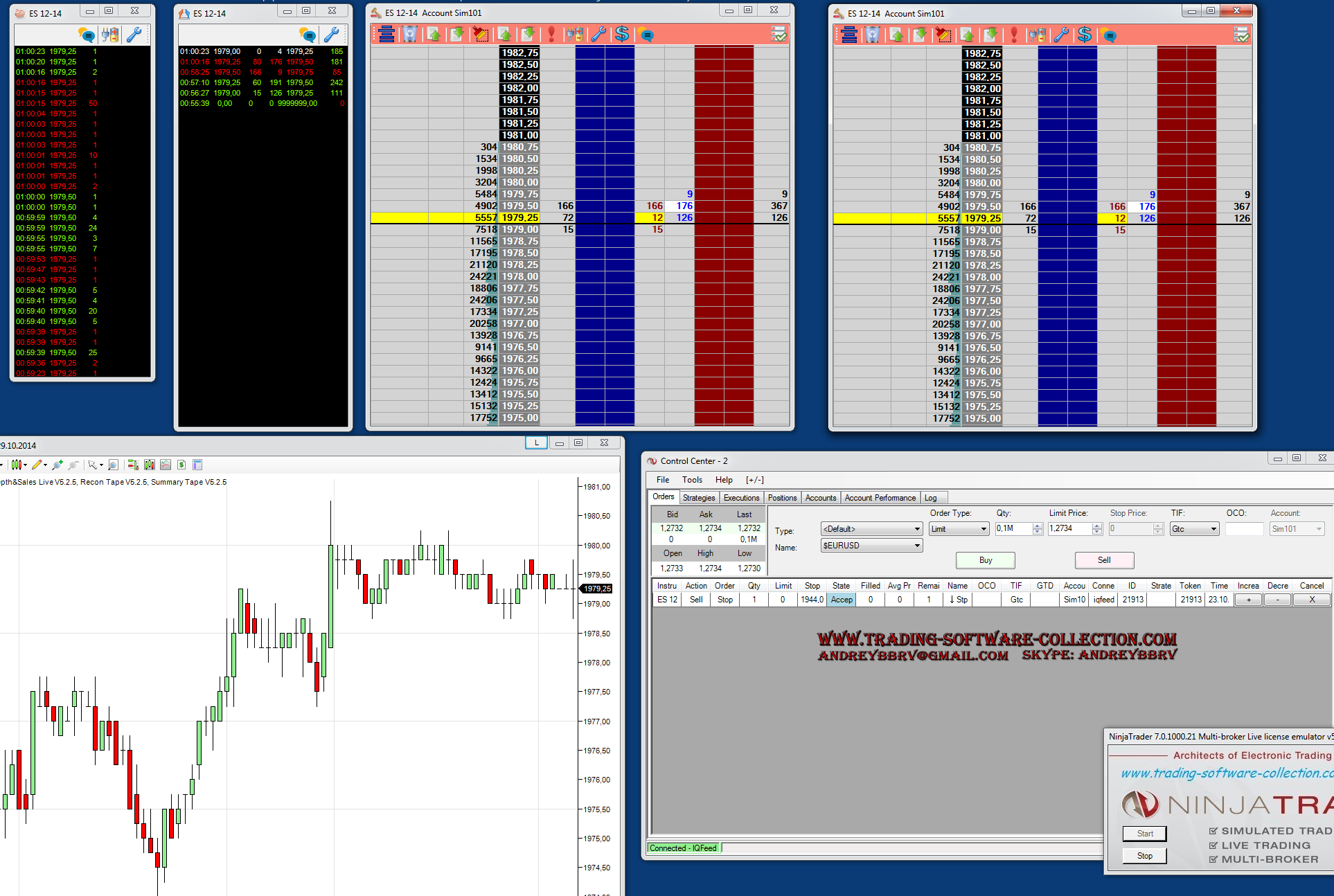This screenshot has height=896, width=1334.
Task: Select the yellow pencil drawing tool
Action: (x=37, y=465)
